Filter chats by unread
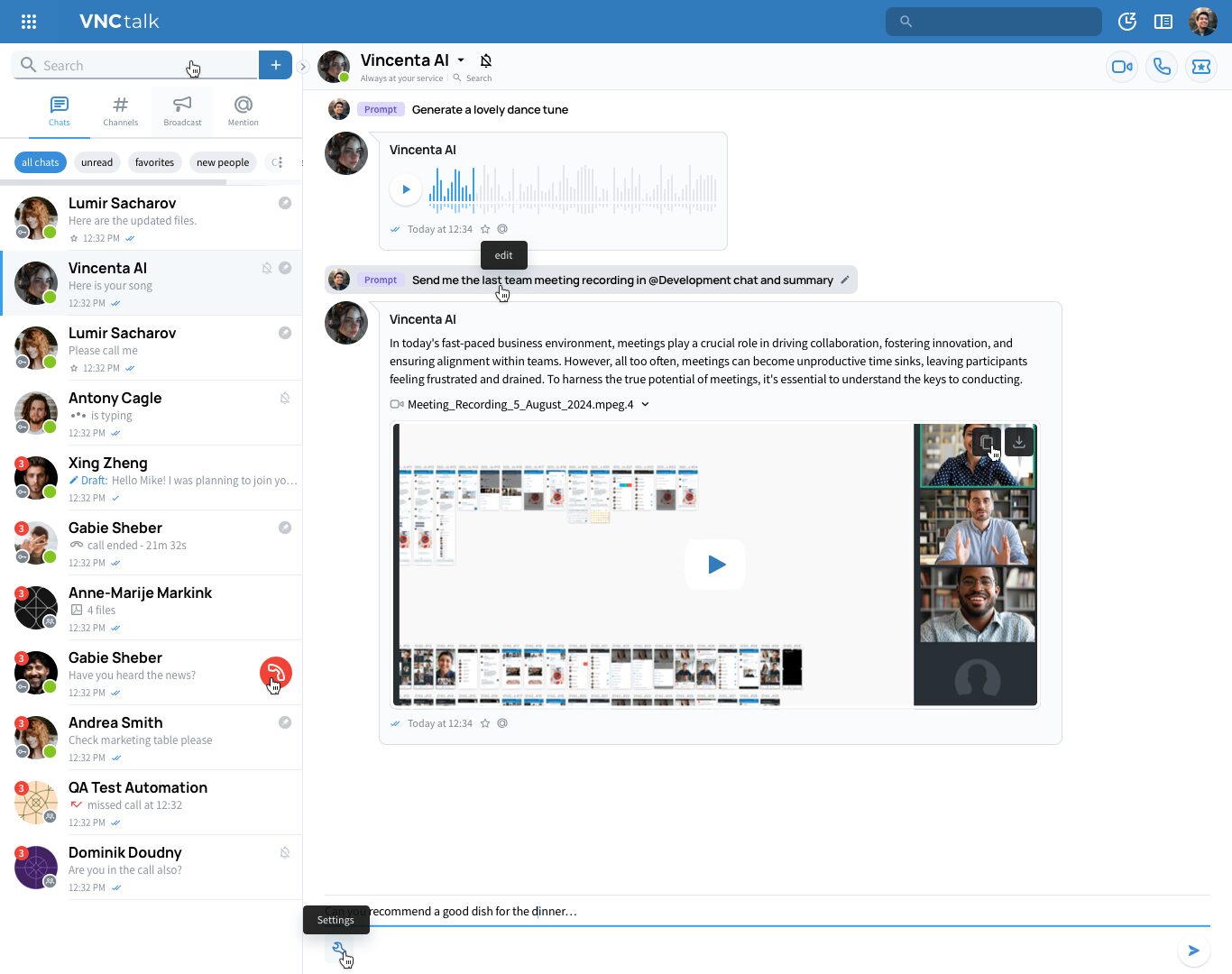Screen dimensions: 1232x974 tap(97, 162)
